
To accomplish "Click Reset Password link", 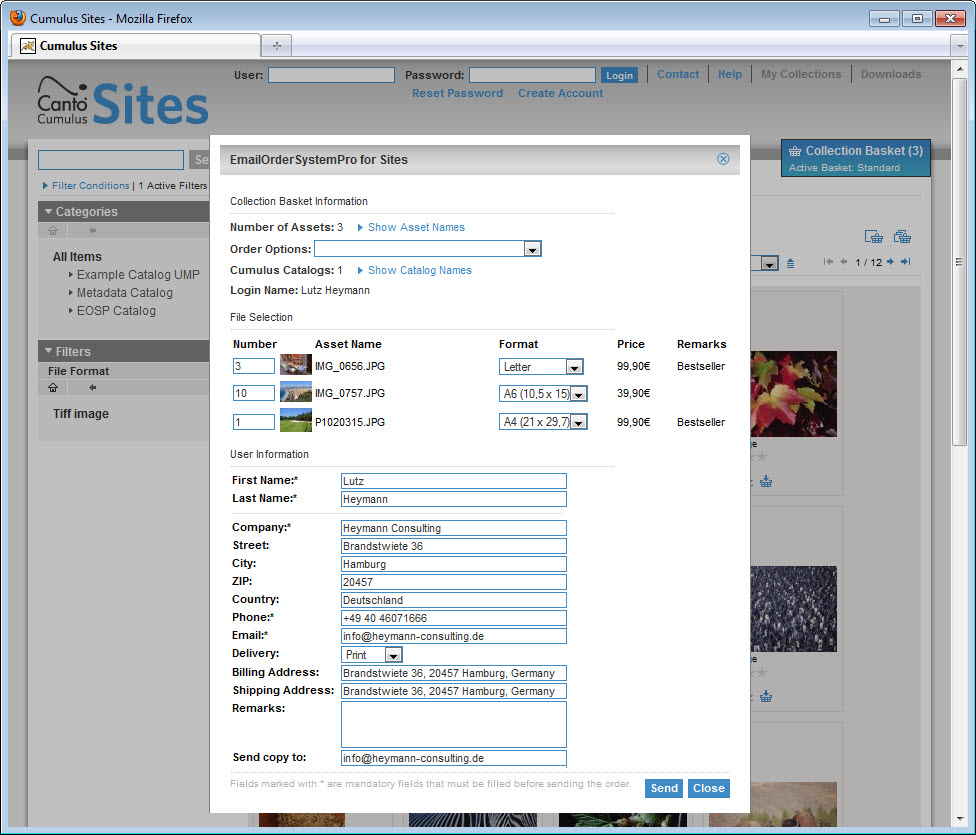I will point(458,93).
